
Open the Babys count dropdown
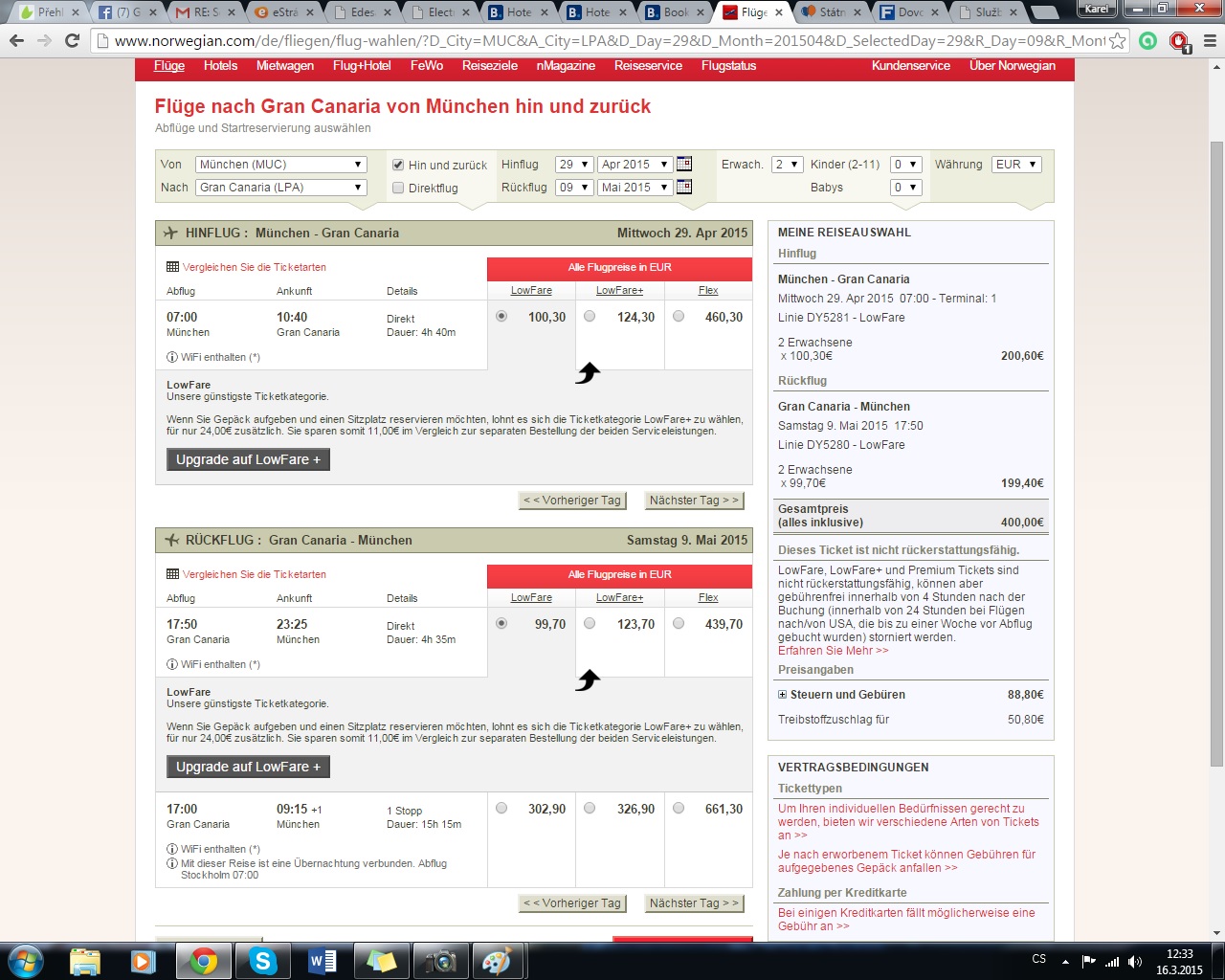point(905,188)
